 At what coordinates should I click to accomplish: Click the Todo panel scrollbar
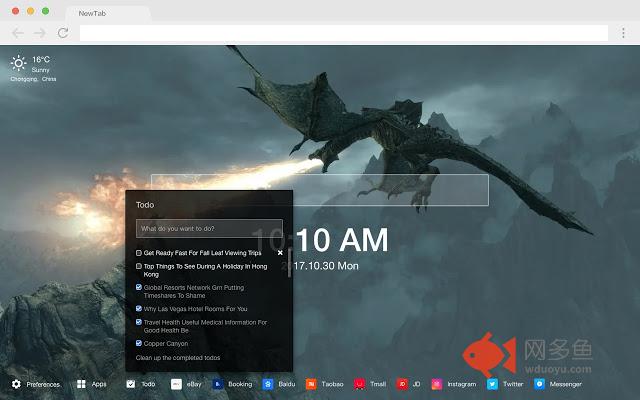[290, 262]
